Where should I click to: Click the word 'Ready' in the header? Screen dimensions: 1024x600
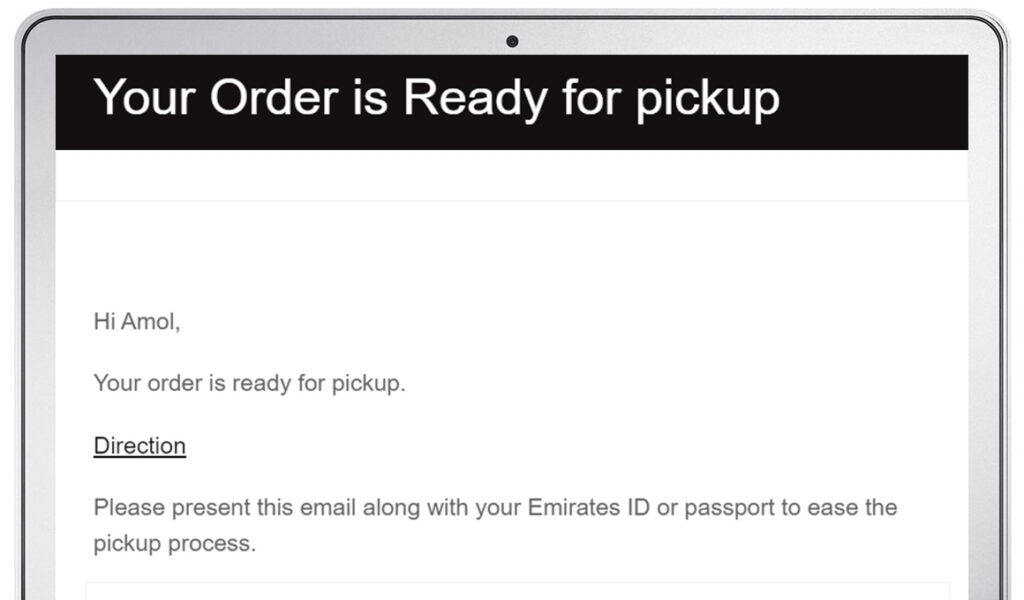click(x=475, y=99)
